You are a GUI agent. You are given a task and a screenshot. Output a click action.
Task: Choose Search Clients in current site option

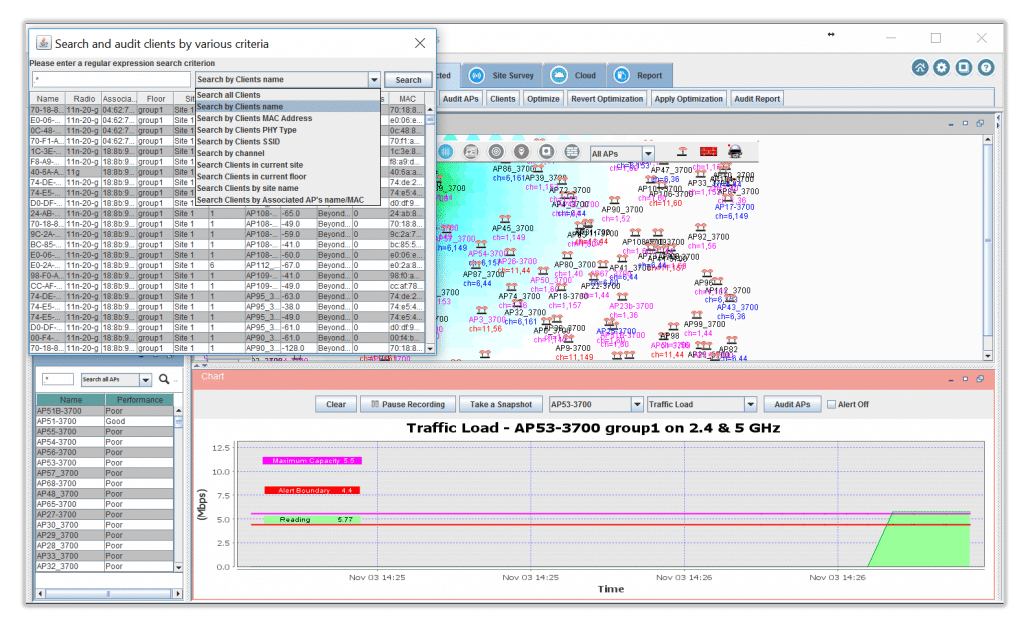[x=288, y=166]
